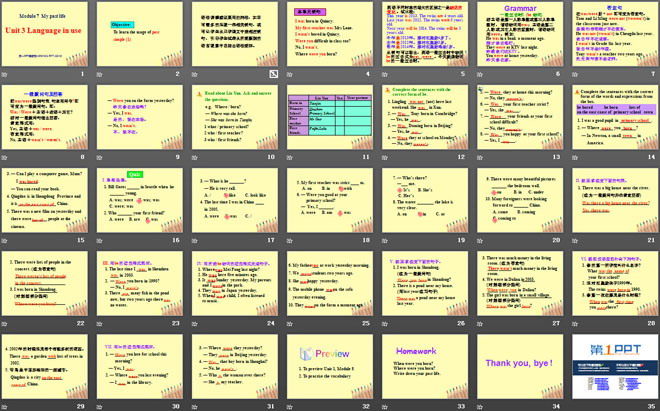Select the final '第1PPT' slide thumbnail
Screen dimensions: 660x411
pyautogui.click(x=615, y=366)
